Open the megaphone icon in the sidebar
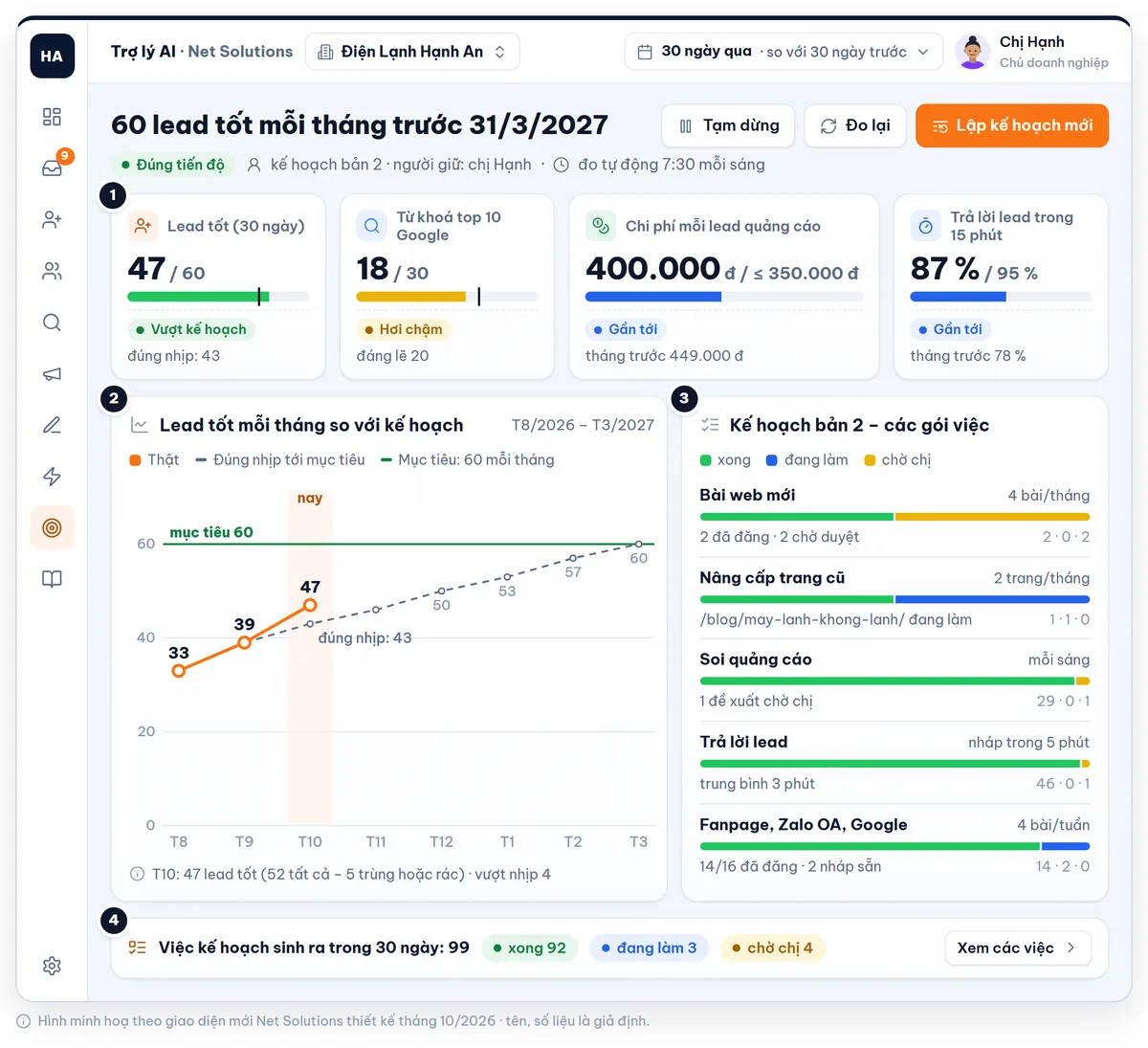The width and height of the screenshot is (1148, 1048). coord(52,374)
